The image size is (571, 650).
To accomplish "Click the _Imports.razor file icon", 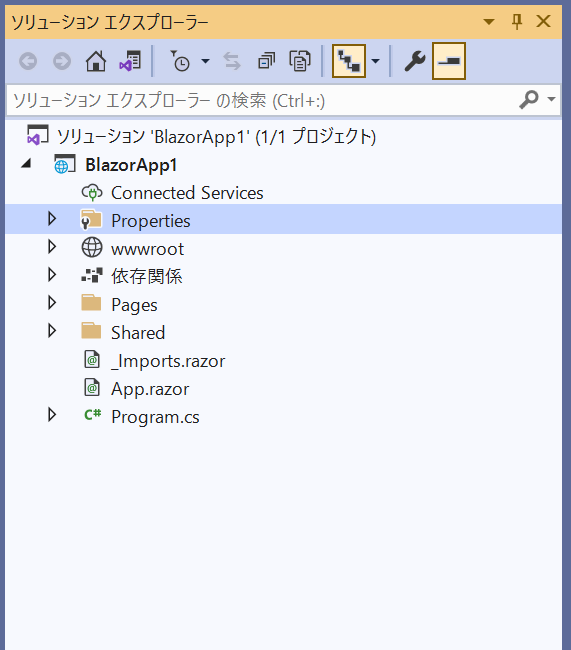I will (92, 359).
